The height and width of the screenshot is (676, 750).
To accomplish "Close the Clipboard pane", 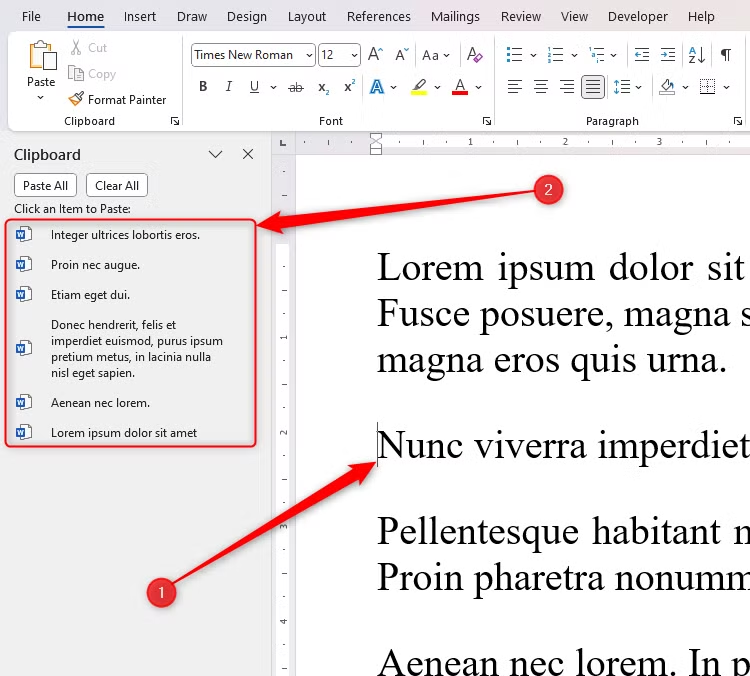I will coord(248,154).
